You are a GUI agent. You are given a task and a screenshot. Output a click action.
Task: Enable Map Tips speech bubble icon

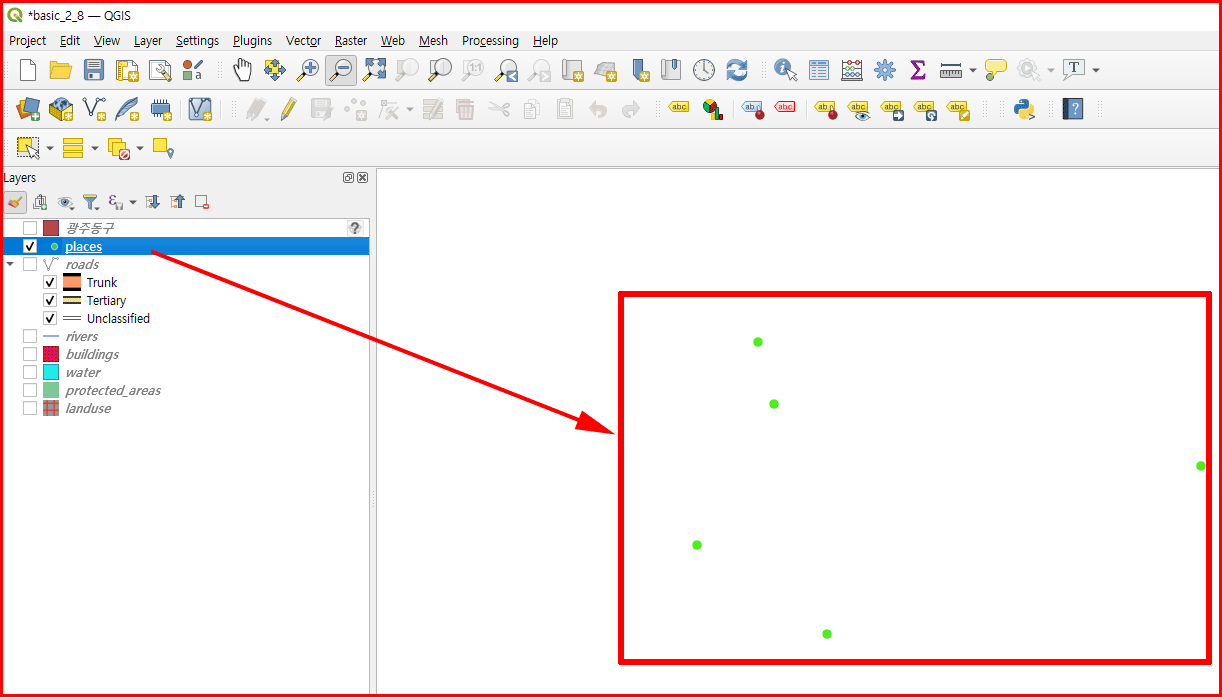pos(995,70)
